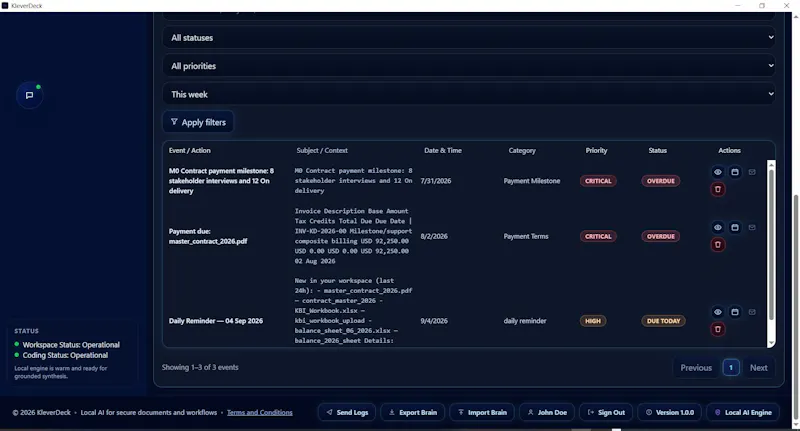800x431 pixels.
Task: Click the Version 1.0.0 button
Action: coord(669,412)
